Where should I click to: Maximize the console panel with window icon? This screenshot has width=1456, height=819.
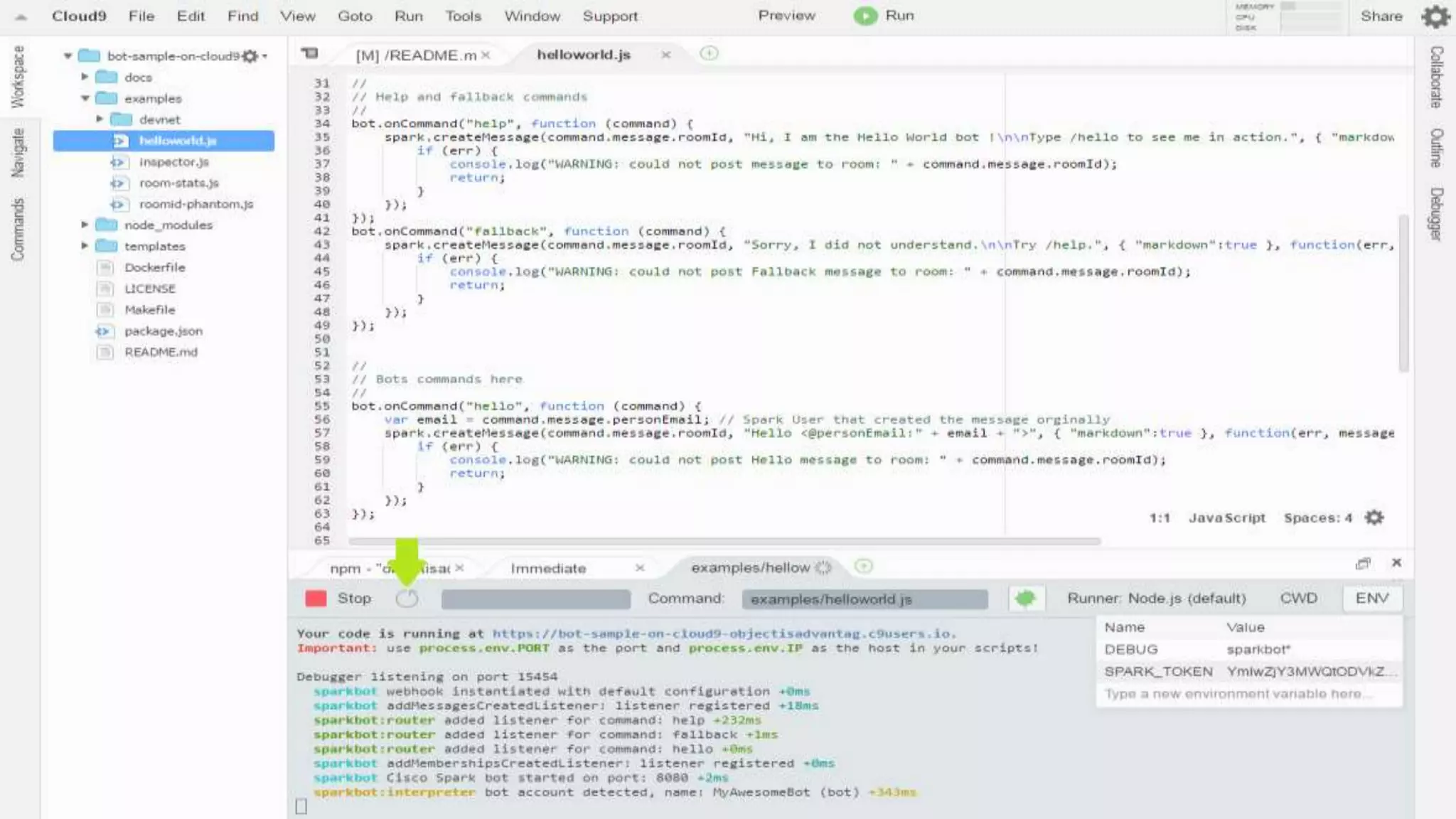coord(1363,563)
